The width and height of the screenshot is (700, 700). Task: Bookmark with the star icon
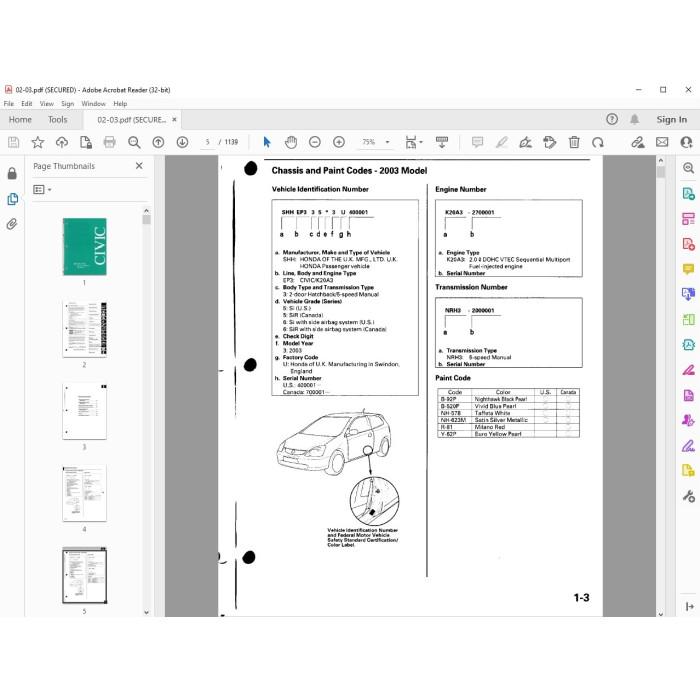[x=38, y=142]
